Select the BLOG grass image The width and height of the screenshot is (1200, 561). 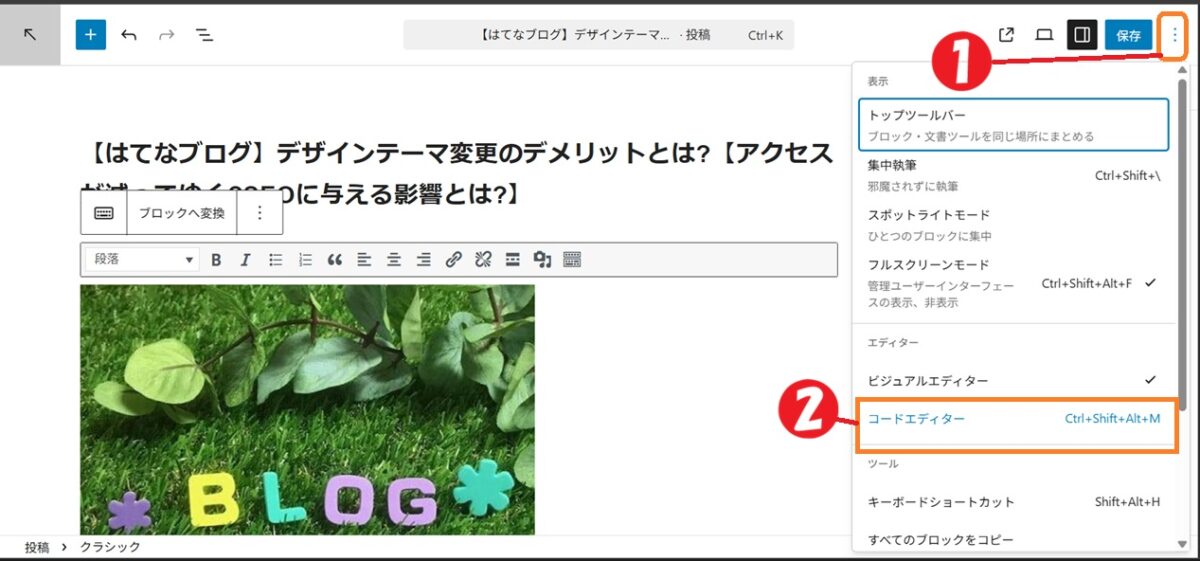pos(307,409)
